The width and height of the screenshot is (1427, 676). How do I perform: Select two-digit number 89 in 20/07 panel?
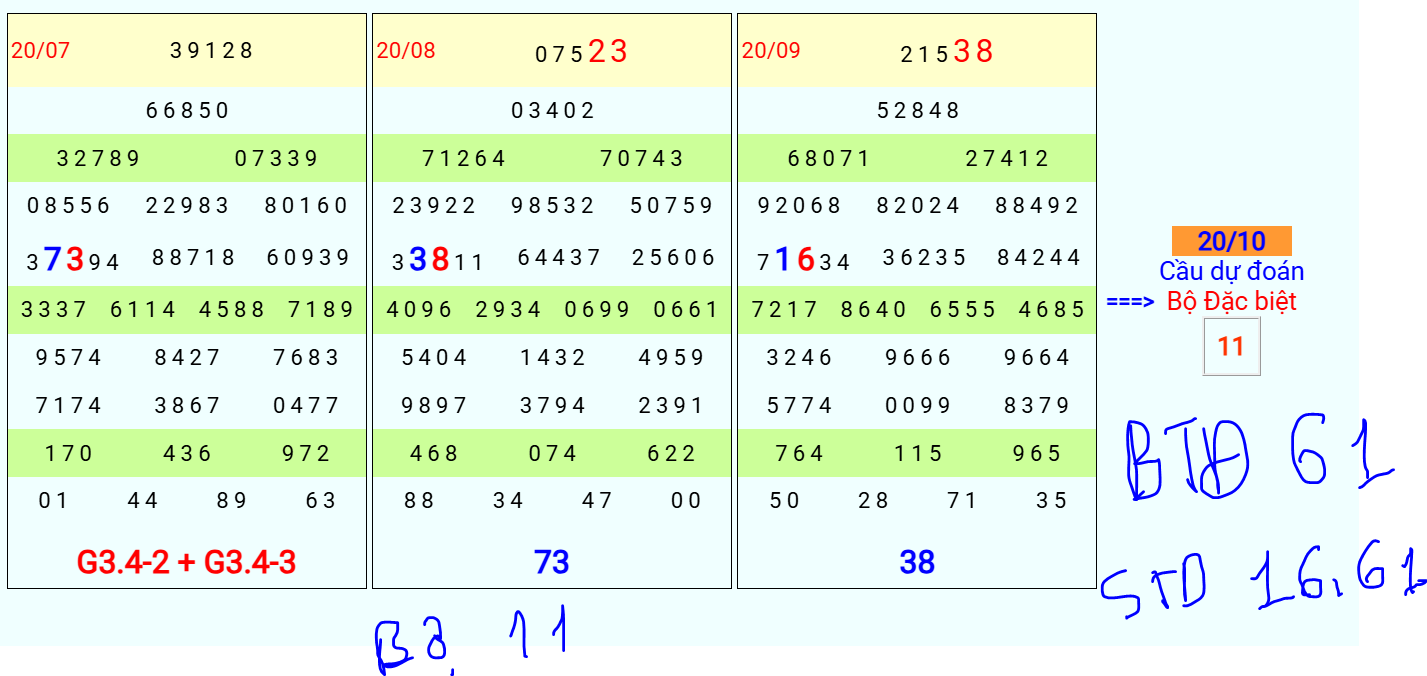(x=232, y=500)
